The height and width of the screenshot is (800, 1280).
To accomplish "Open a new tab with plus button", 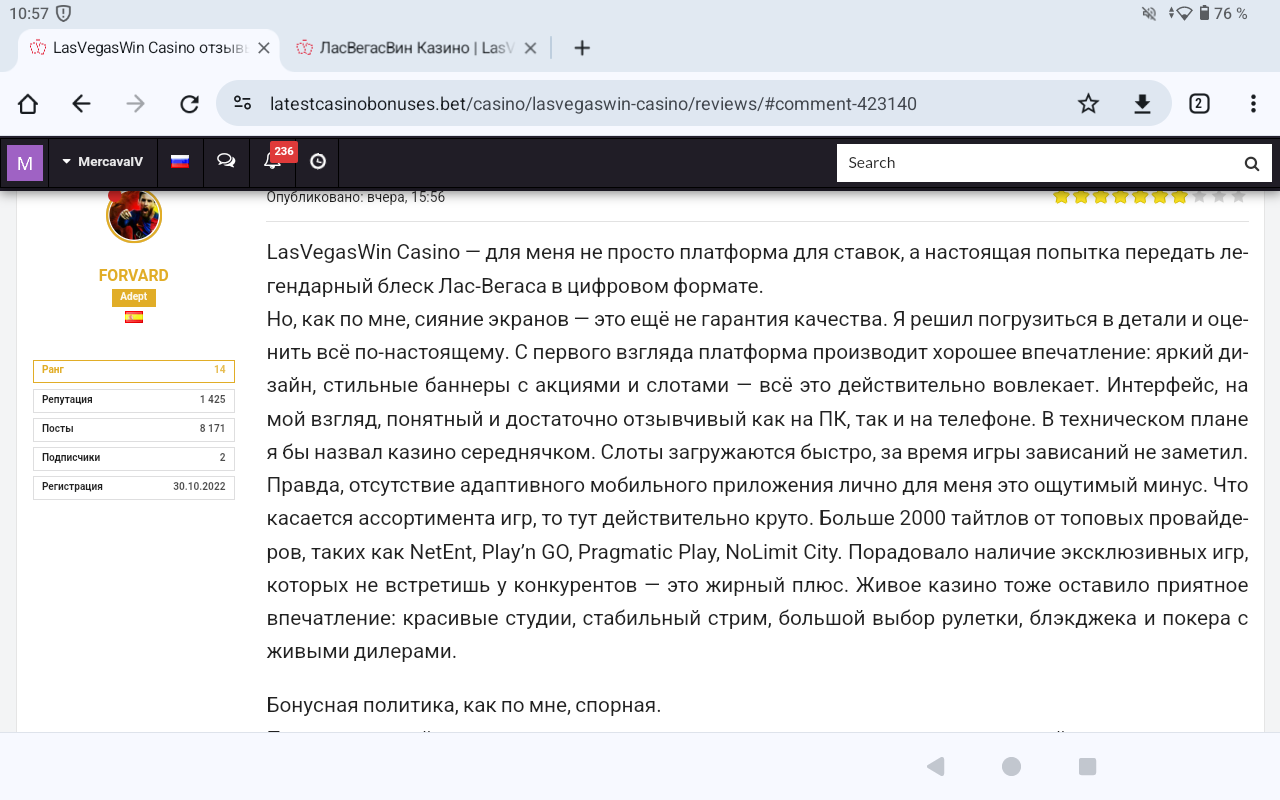I will click(582, 48).
